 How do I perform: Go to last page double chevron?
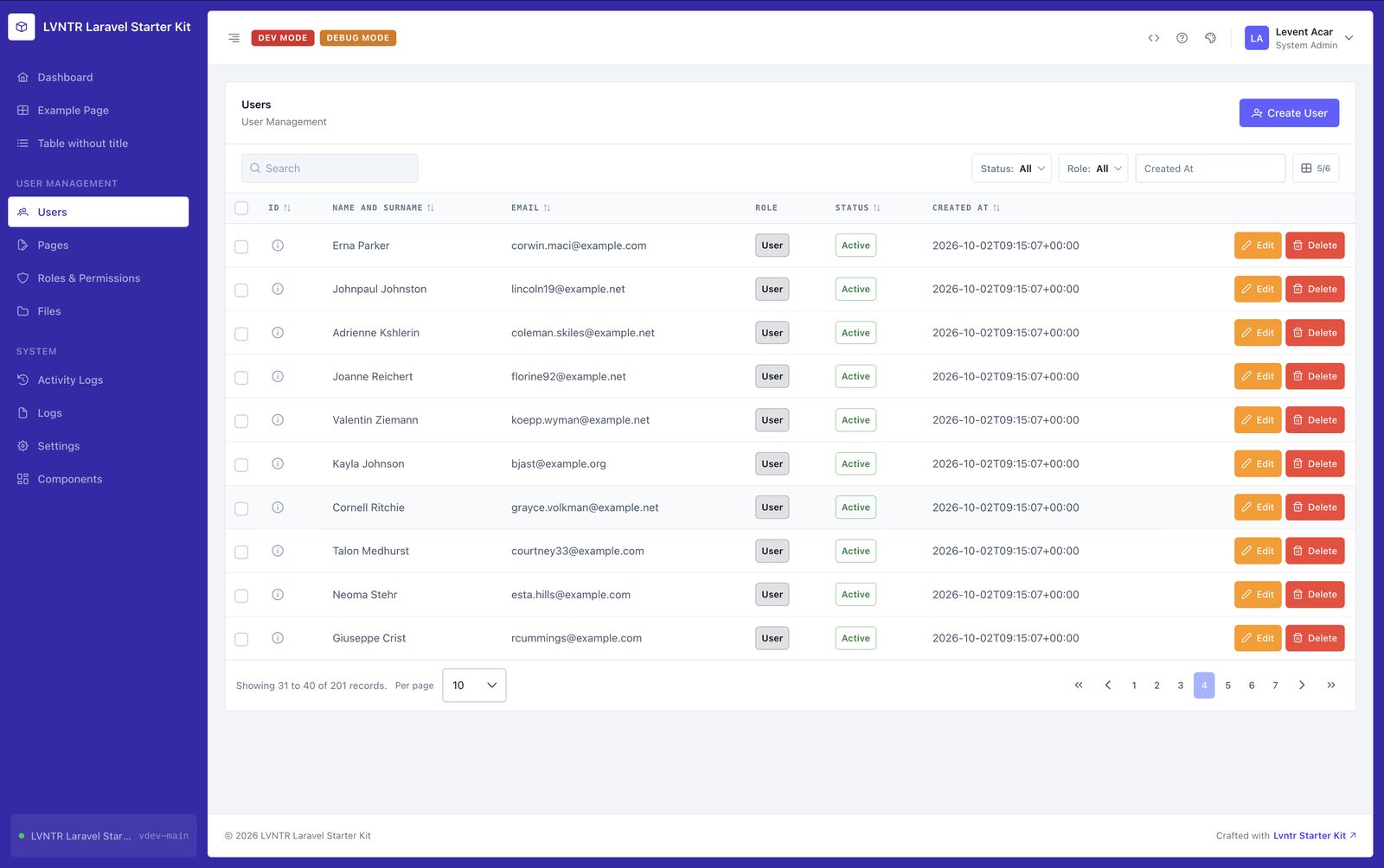(1331, 686)
